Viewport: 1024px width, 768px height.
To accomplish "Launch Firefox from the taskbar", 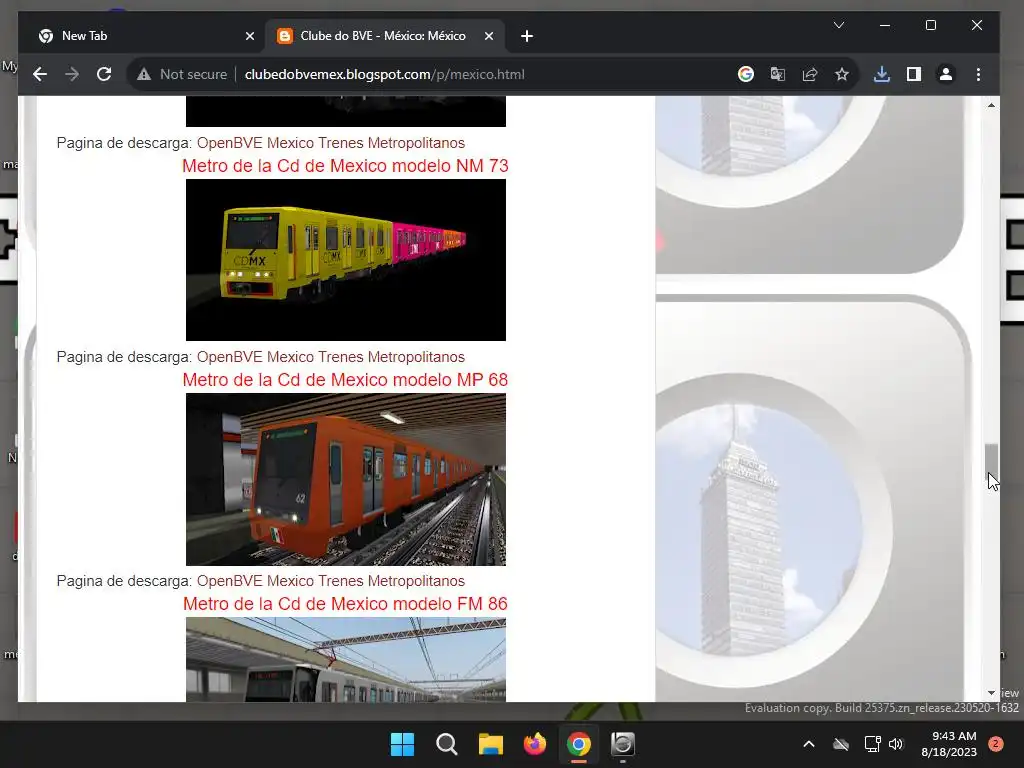I will (x=535, y=744).
